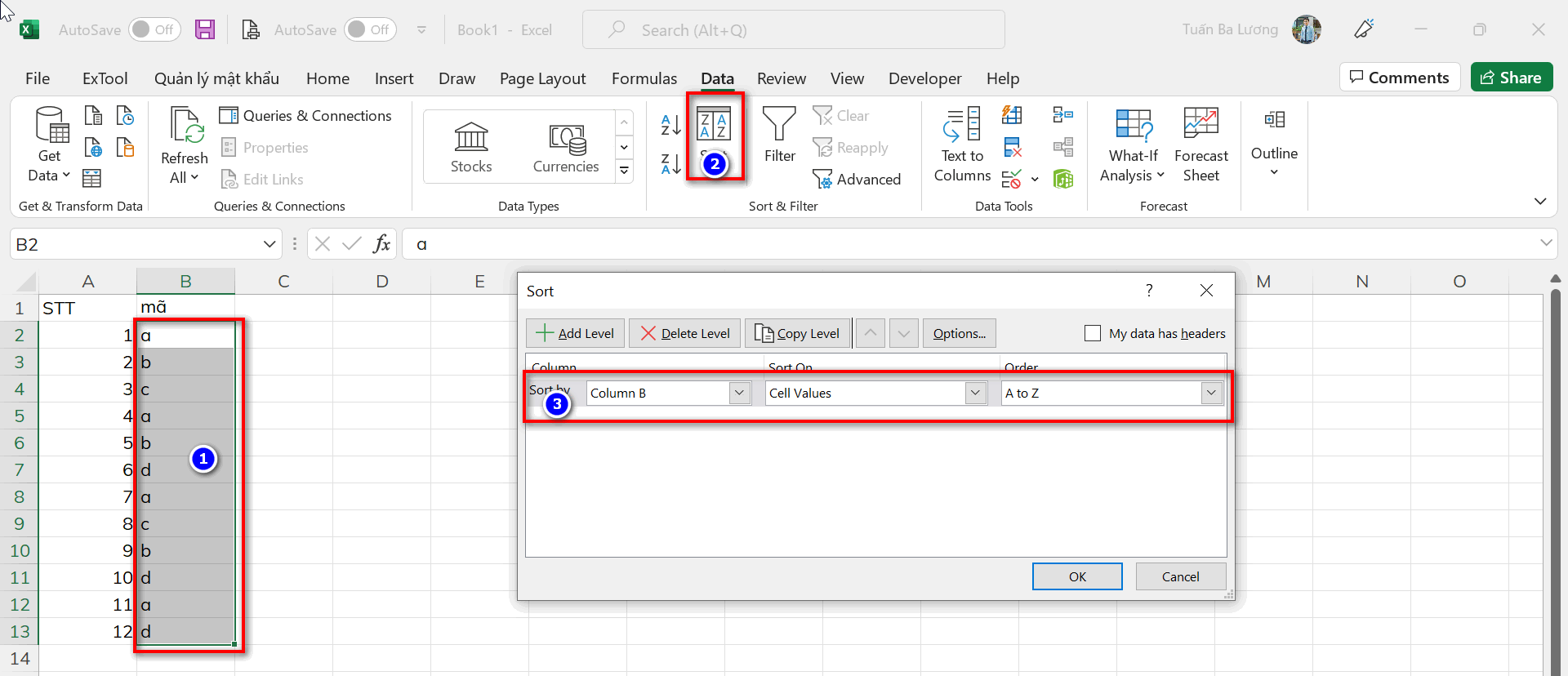
Task: Expand the formula bar chevron
Action: click(1545, 243)
